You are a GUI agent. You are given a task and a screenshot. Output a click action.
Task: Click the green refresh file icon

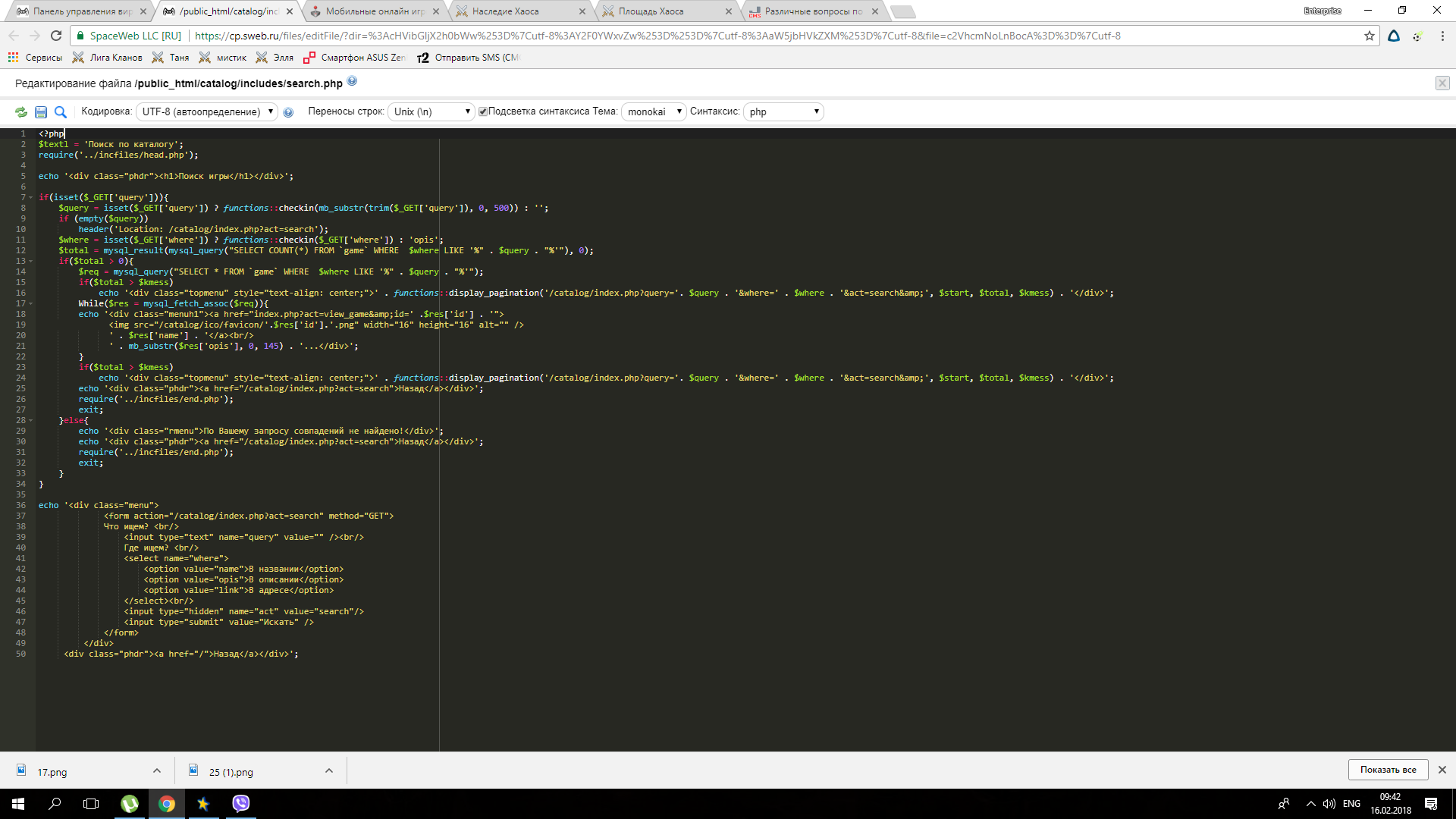21,112
